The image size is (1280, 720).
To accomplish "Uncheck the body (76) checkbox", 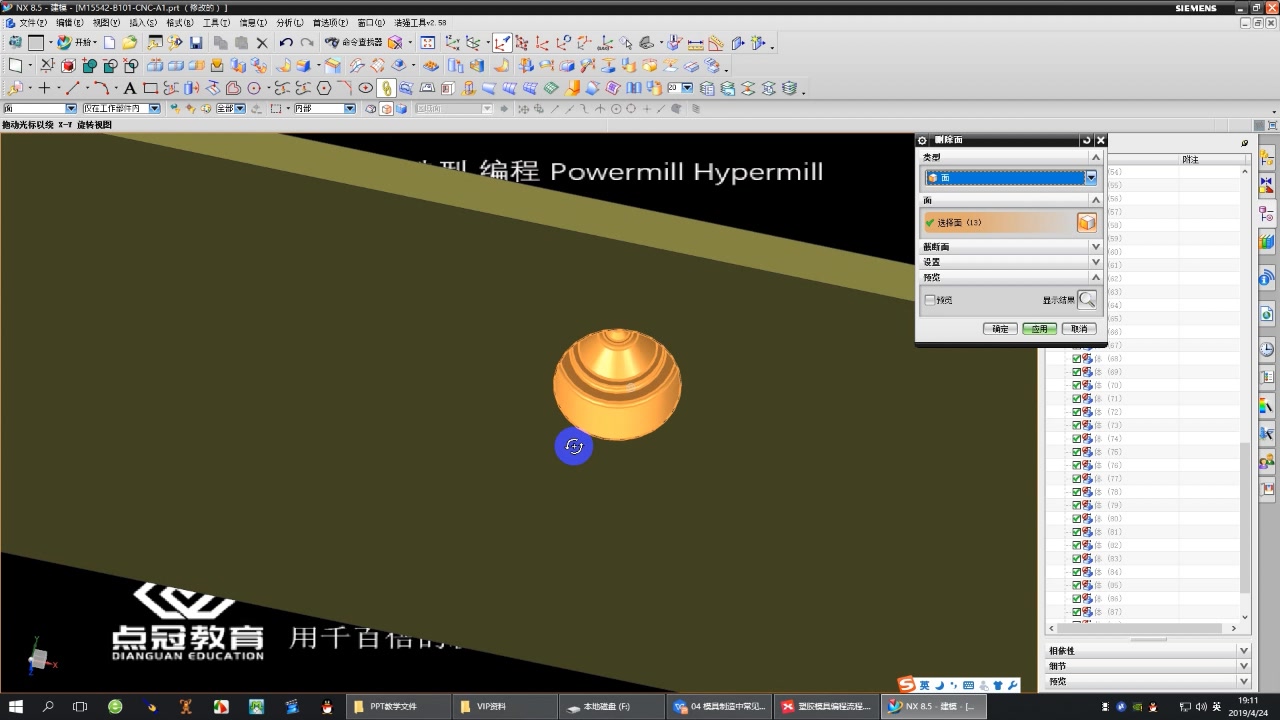I will [1077, 465].
